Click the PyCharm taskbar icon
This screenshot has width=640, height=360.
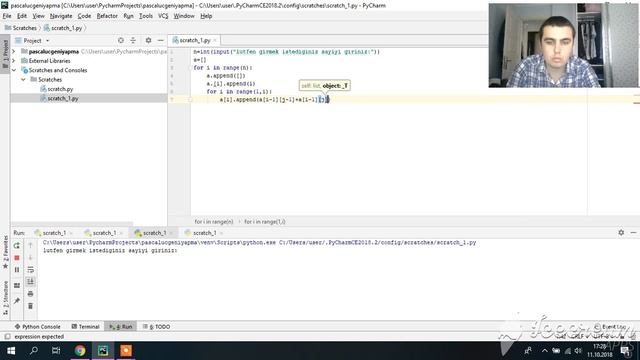103,351
